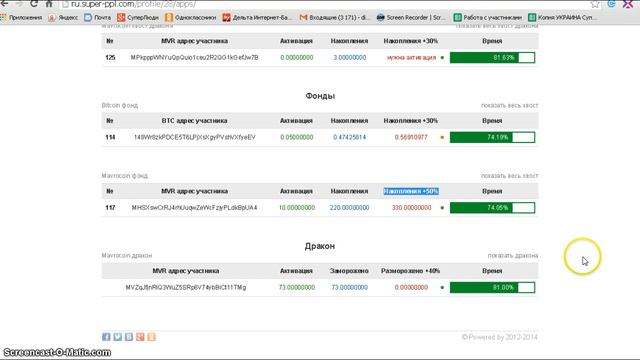Screen dimensions: 640x360
Task: Click the Mavrocoin фонд label
Action: pos(124,176)
